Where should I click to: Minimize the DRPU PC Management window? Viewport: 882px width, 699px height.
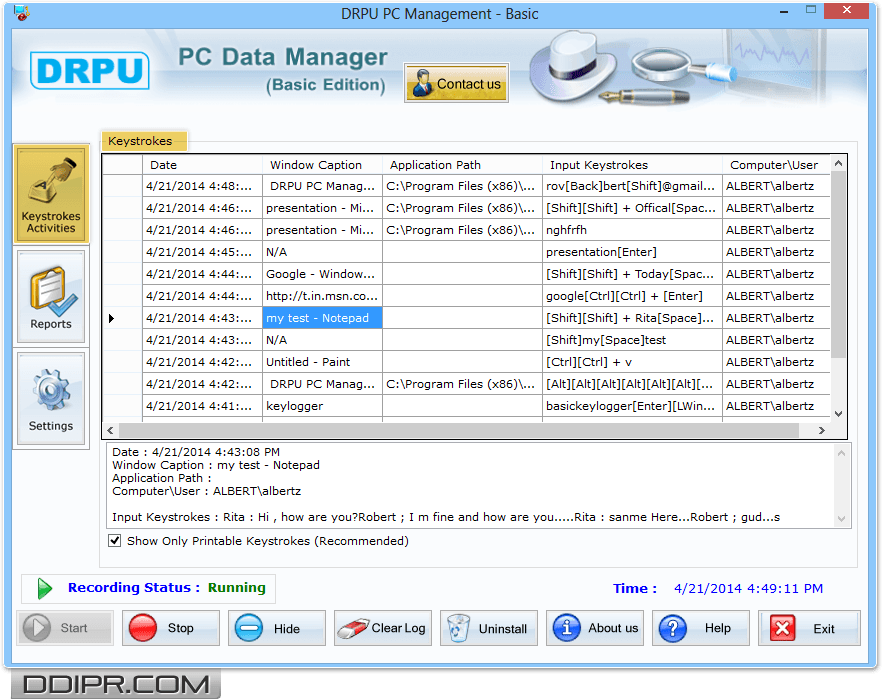tap(784, 11)
